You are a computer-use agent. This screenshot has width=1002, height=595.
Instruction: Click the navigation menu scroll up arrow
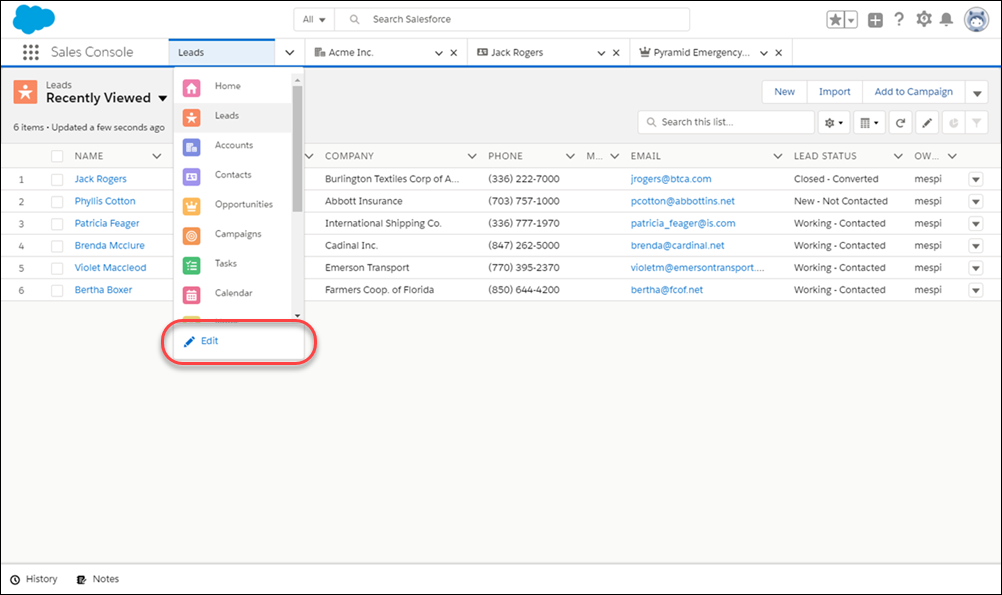pos(297,81)
